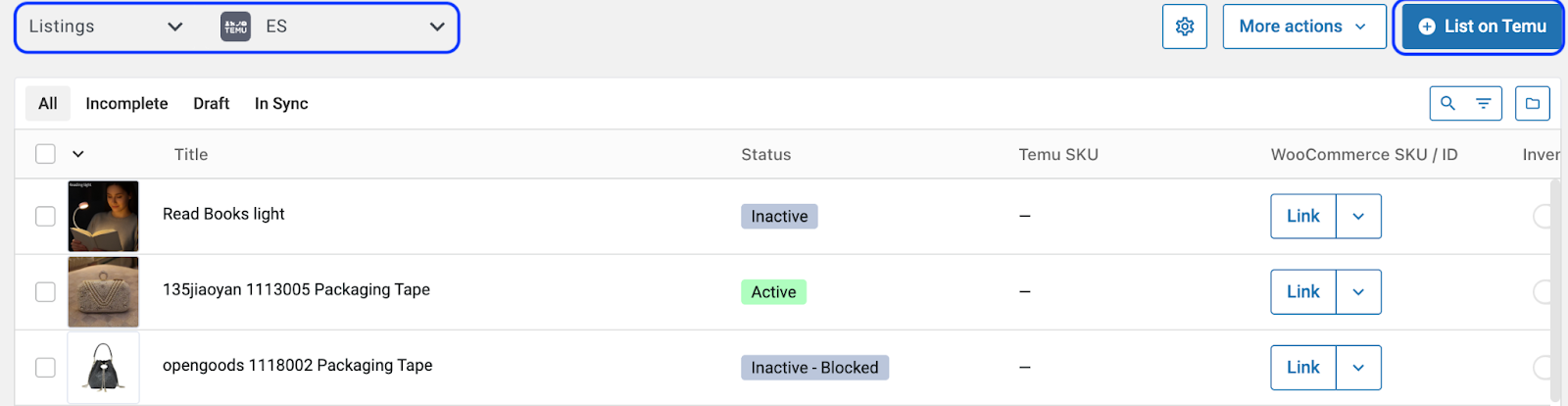1568x406 pixels.
Task: Check the Read Books light row checkbox
Action: [45, 216]
